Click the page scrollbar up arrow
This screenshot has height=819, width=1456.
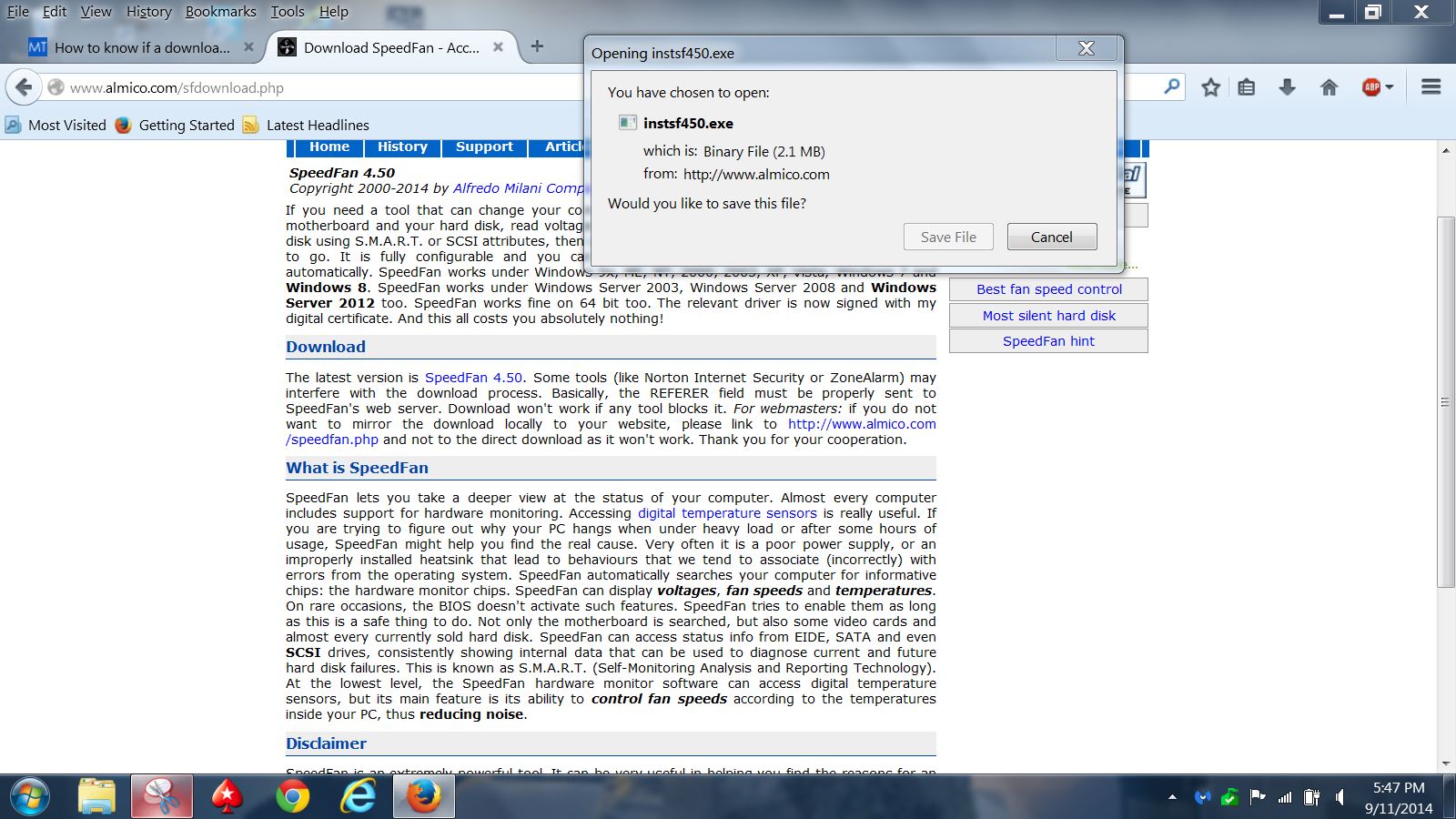(1446, 150)
